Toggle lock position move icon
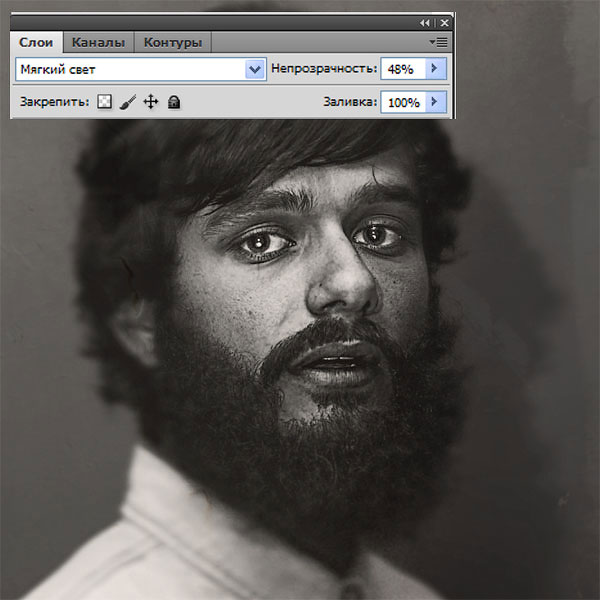Image resolution: width=600 pixels, height=600 pixels. pos(151,102)
